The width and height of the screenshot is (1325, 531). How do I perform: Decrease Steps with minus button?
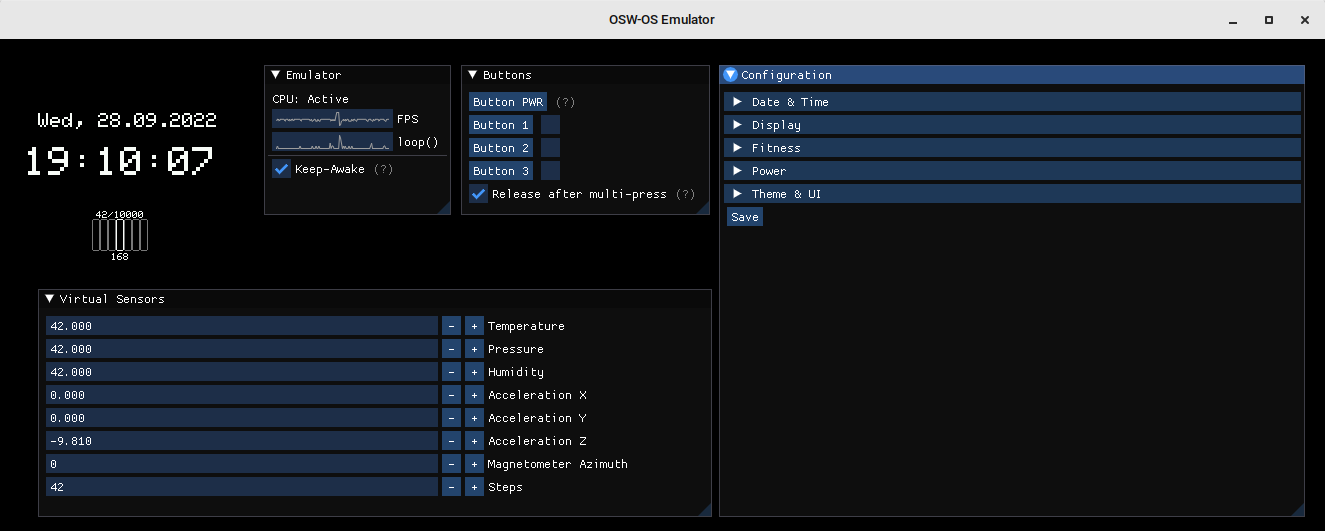click(451, 487)
